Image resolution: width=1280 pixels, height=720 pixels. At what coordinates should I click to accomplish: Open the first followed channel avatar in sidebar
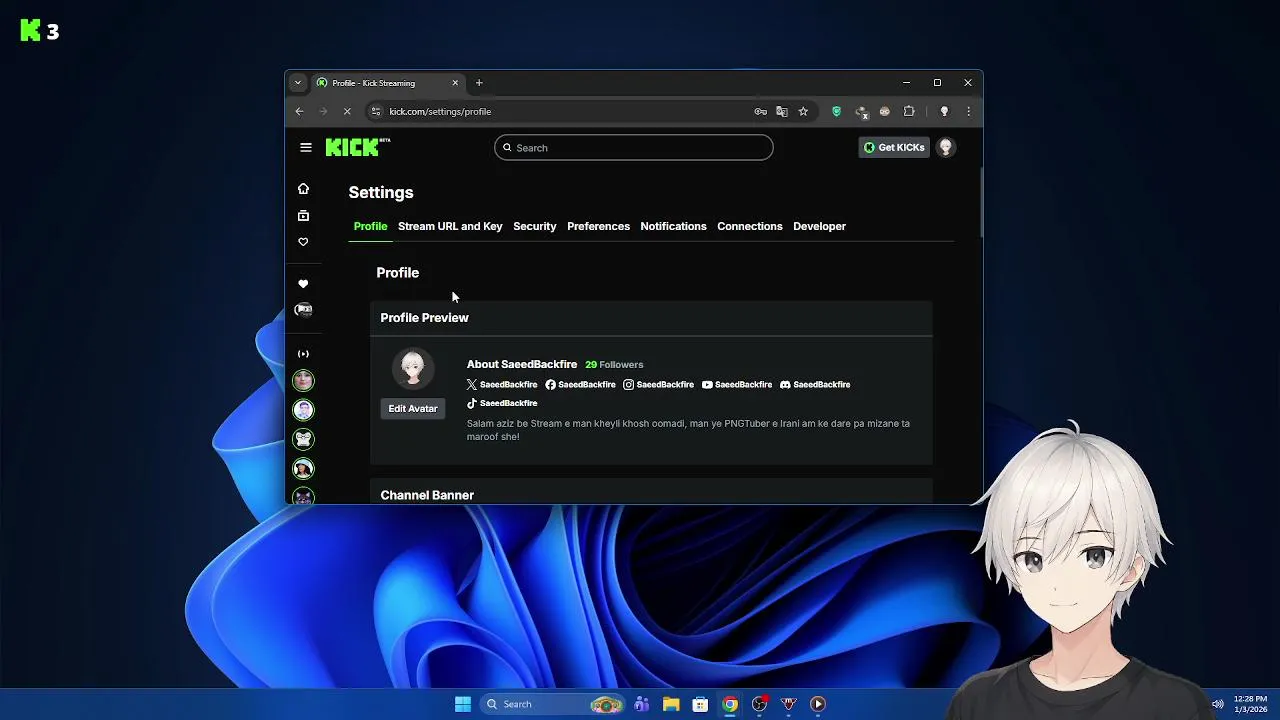coord(303,380)
